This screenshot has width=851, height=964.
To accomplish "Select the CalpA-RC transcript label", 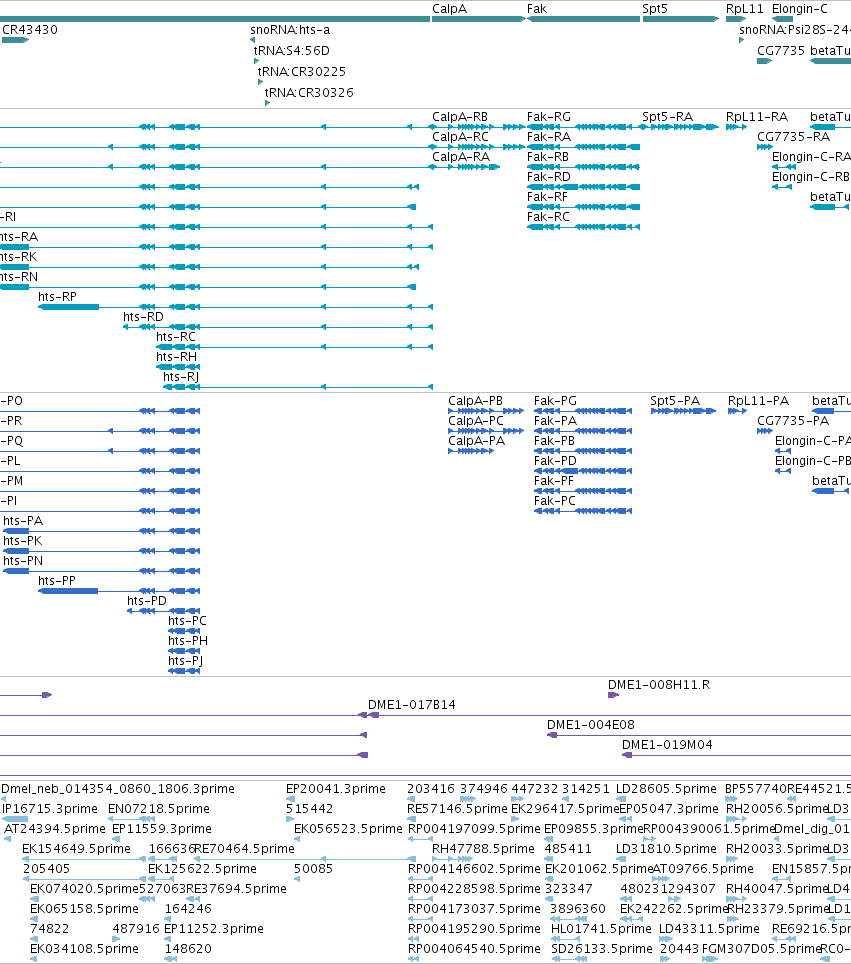I will 461,136.
